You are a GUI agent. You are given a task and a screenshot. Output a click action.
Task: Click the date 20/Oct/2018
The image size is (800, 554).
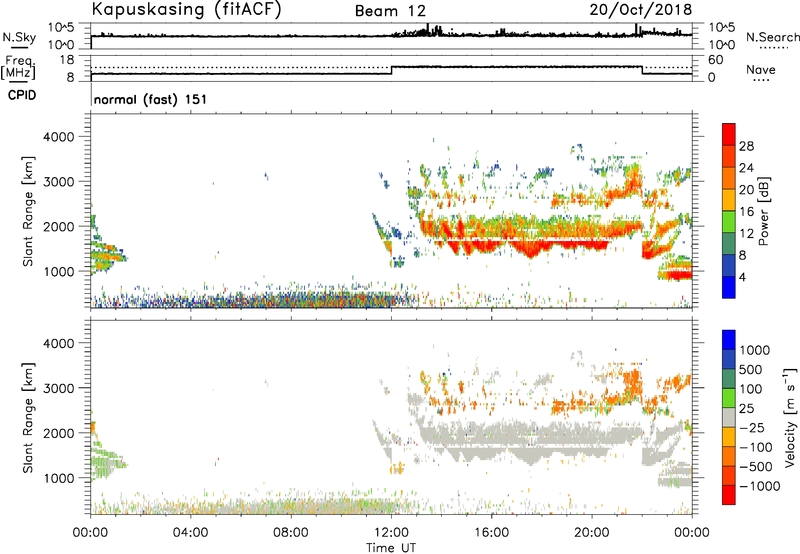(x=641, y=9)
